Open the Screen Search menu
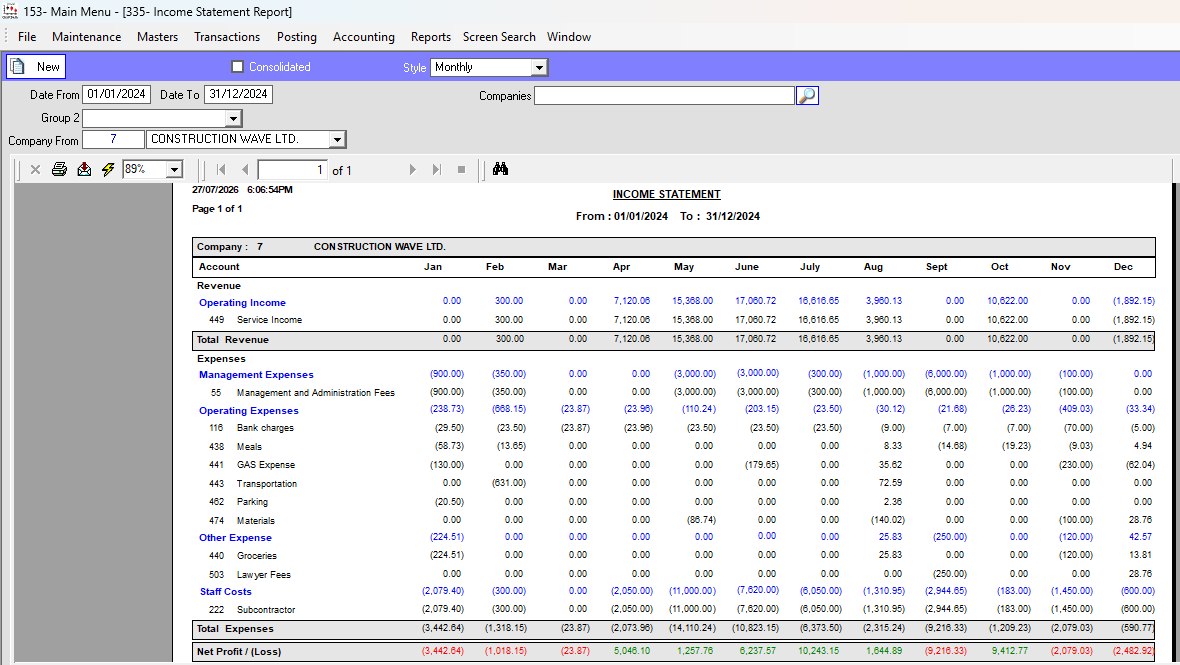This screenshot has width=1180, height=665. (499, 37)
